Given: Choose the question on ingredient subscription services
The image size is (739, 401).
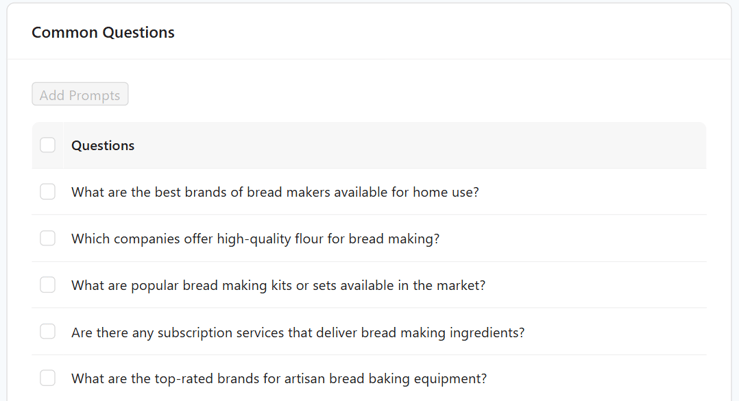Looking at the screenshot, I should [x=297, y=332].
